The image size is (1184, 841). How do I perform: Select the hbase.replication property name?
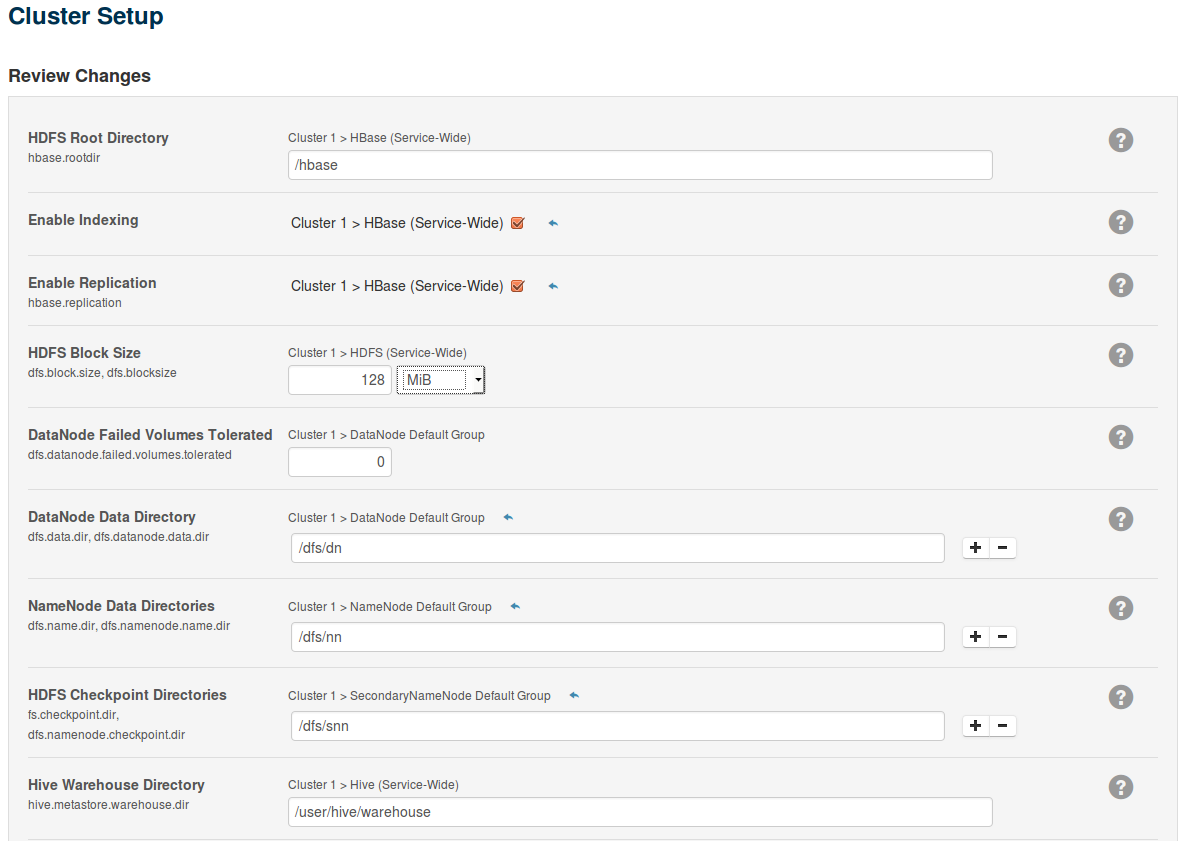tap(75, 303)
